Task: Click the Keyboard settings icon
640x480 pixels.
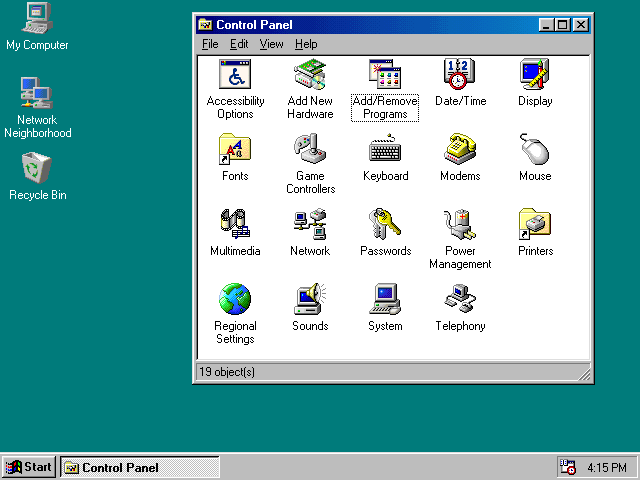Action: (x=385, y=149)
